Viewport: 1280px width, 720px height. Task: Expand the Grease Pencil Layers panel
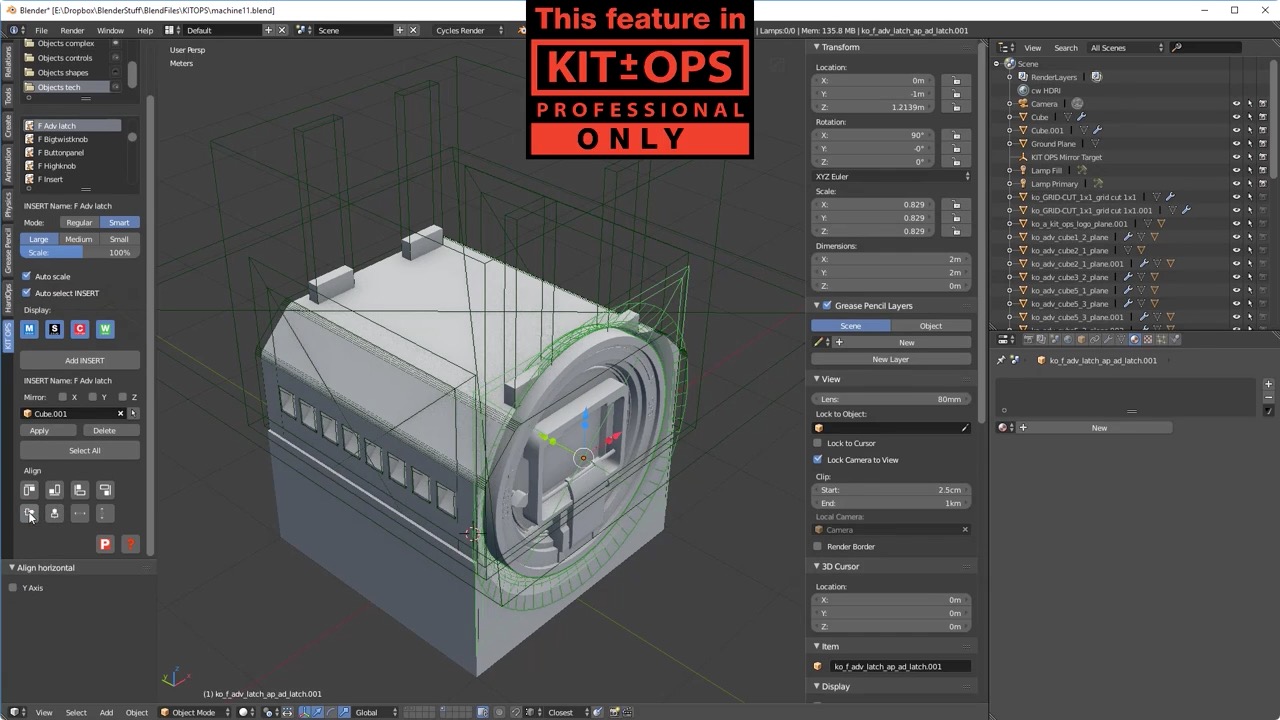[817, 305]
